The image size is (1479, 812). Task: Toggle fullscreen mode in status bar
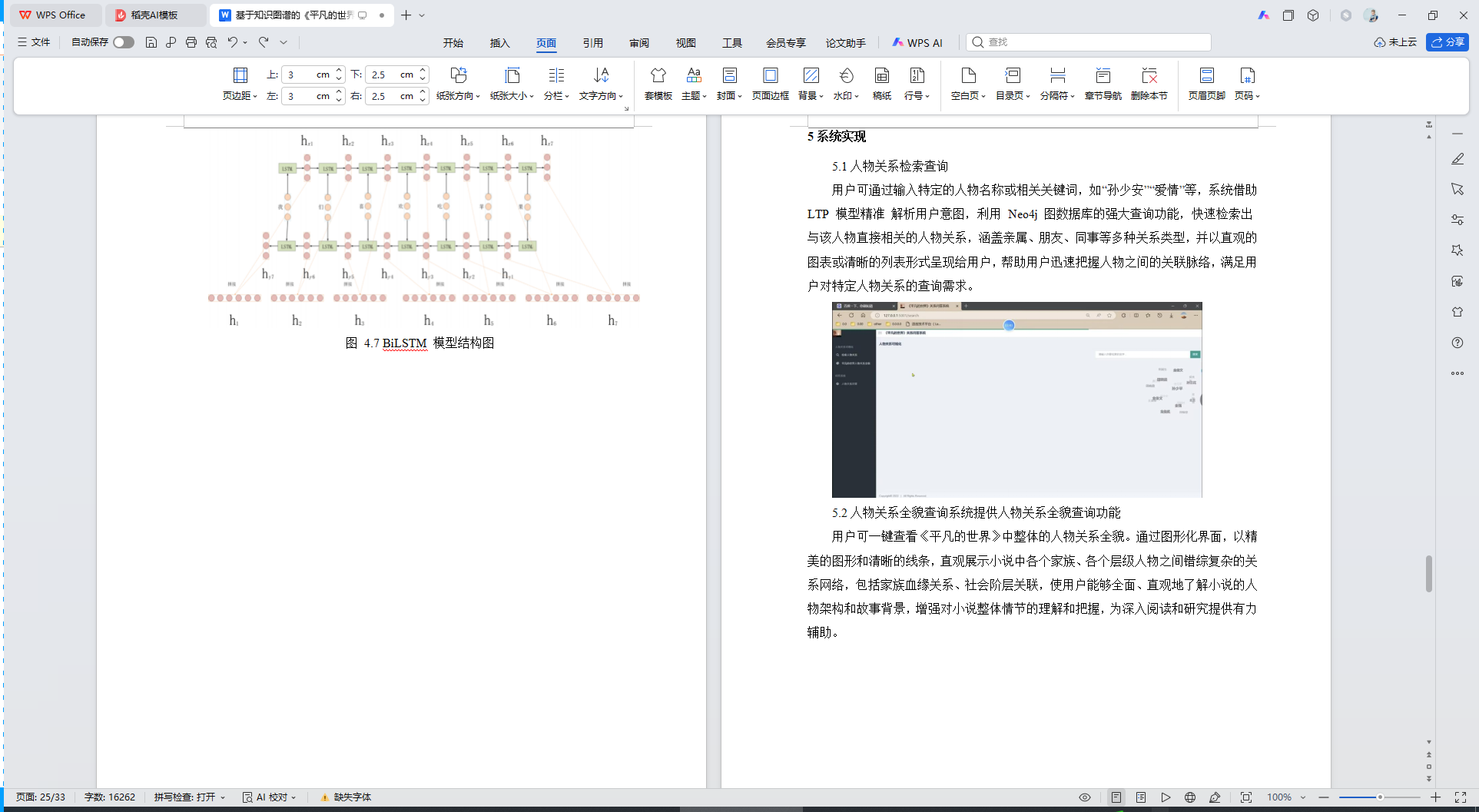tap(1461, 797)
